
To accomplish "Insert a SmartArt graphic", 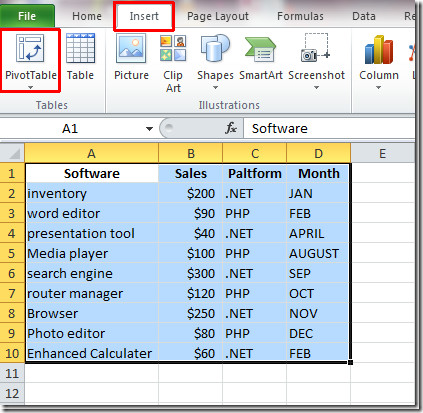I will click(260, 49).
